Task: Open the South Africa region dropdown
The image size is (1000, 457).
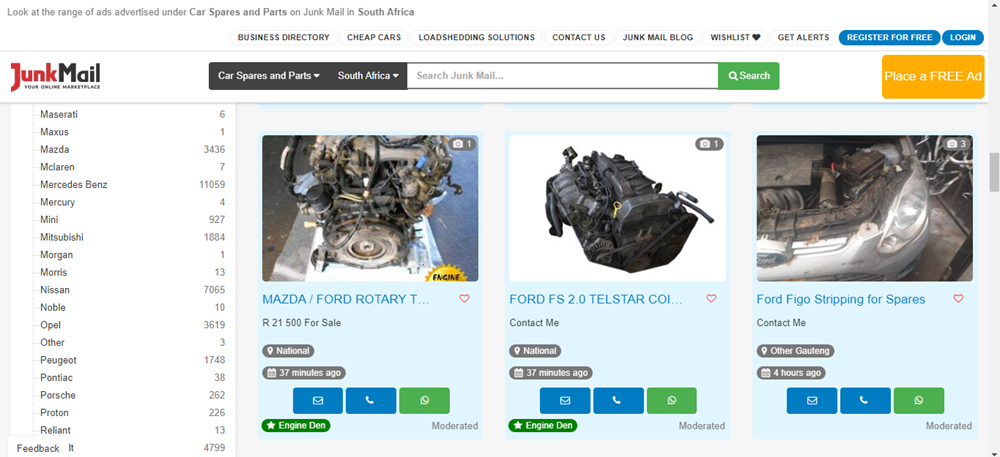Action: point(368,76)
